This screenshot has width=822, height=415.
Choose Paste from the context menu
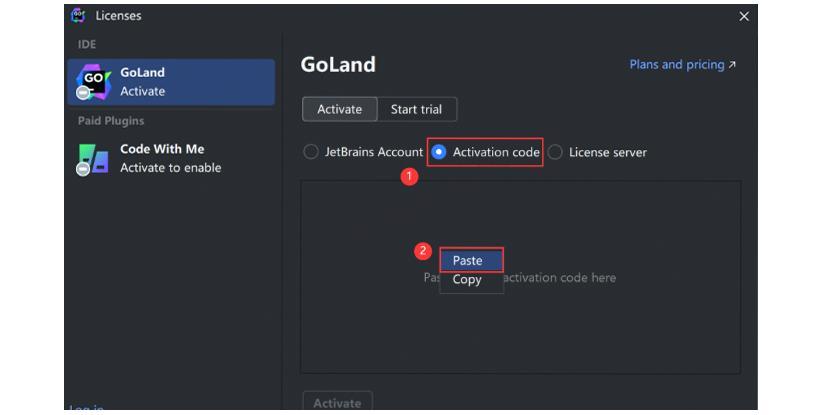coord(471,260)
